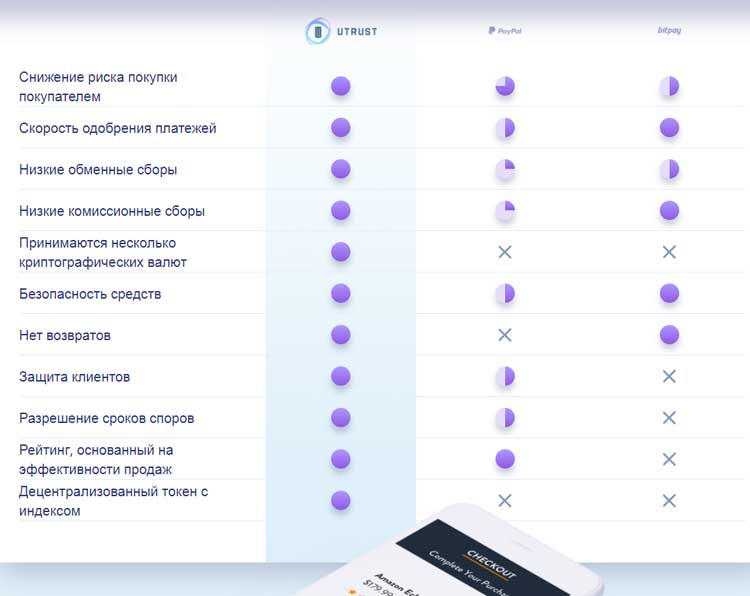
Task: Click bitpay X mark for Разрешение сроков споров
Action: pyautogui.click(x=669, y=418)
